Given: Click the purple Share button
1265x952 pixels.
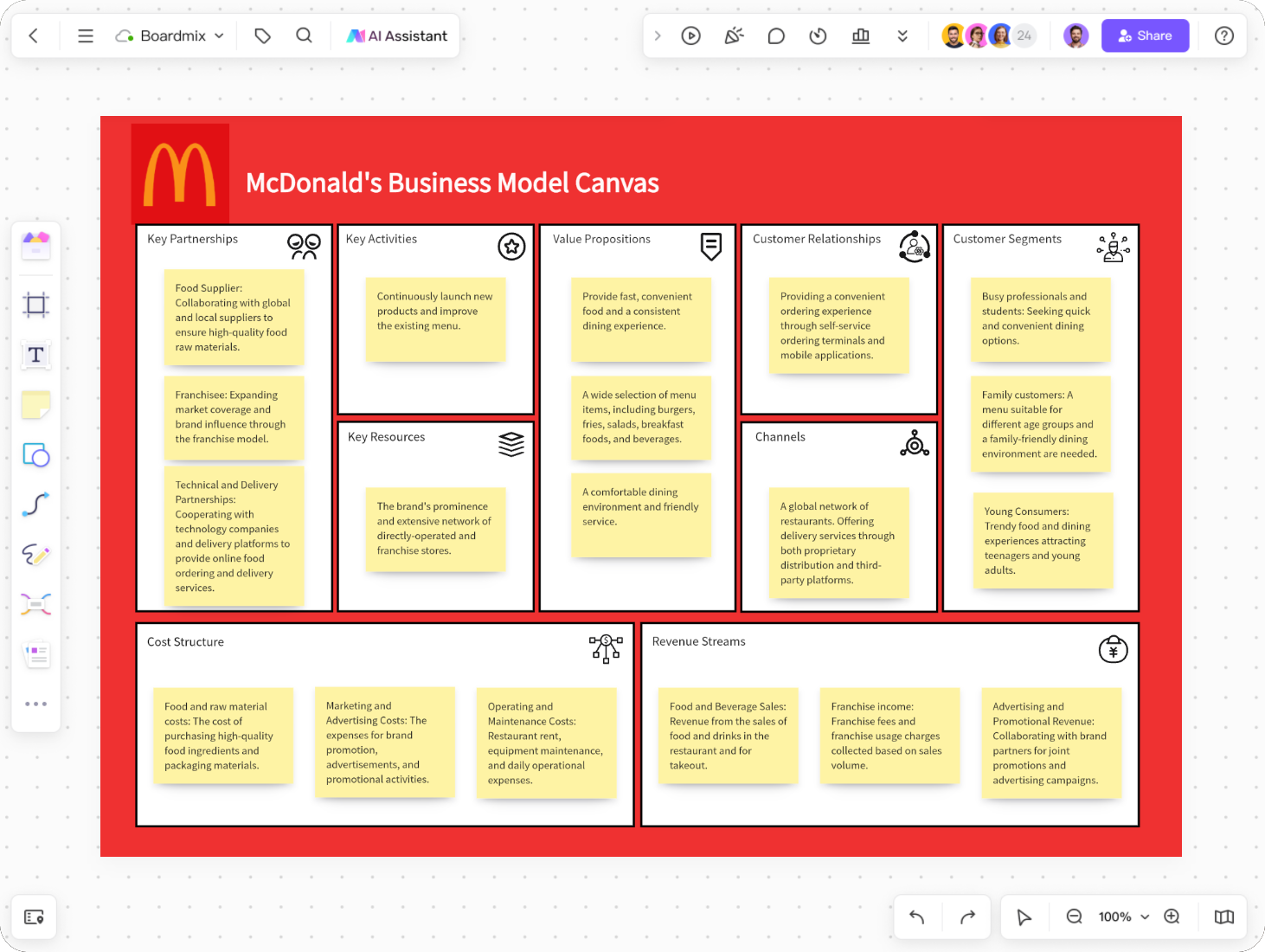Looking at the screenshot, I should tap(1145, 35).
